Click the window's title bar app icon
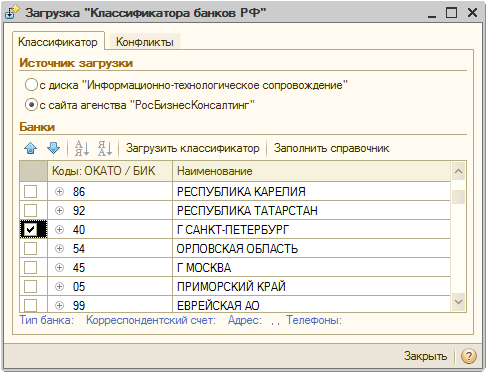Viewport: 486px width, 372px height. click(12, 13)
